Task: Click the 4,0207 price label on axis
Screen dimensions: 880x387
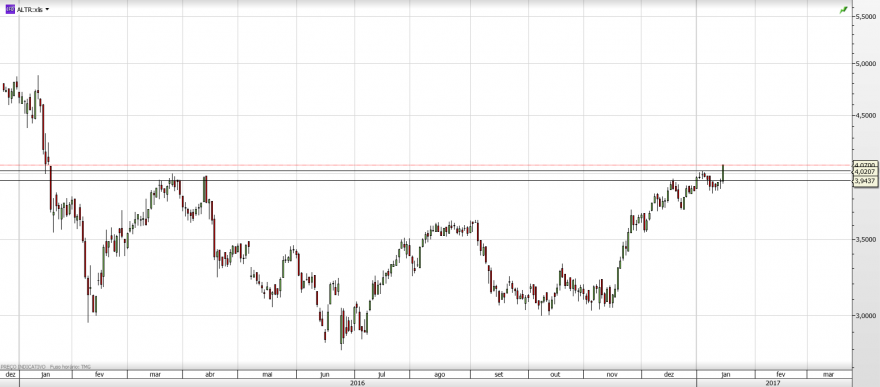Action: coord(865,172)
